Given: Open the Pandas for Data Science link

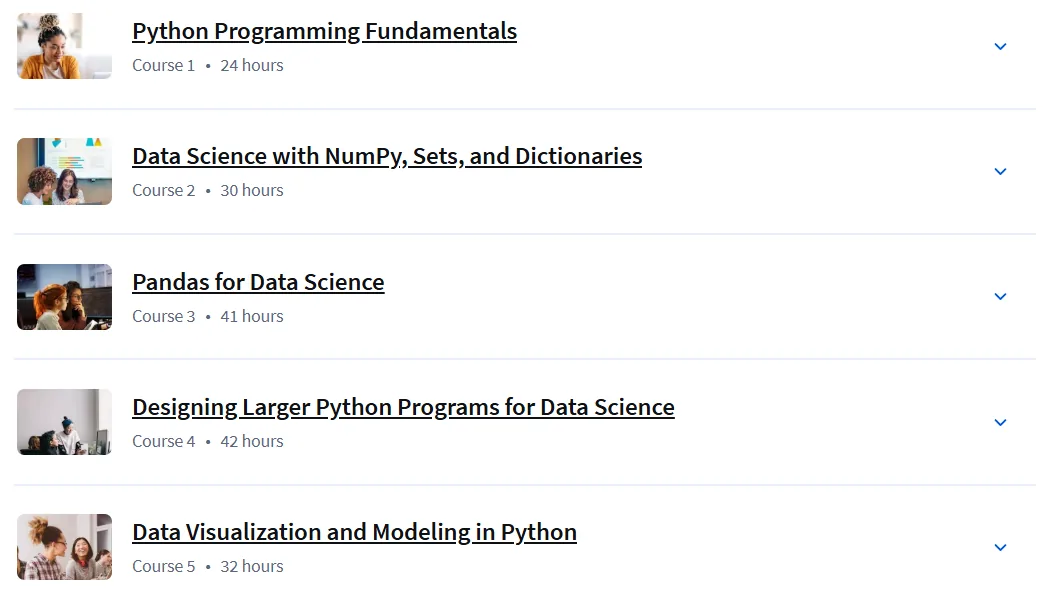Looking at the screenshot, I should tap(258, 282).
